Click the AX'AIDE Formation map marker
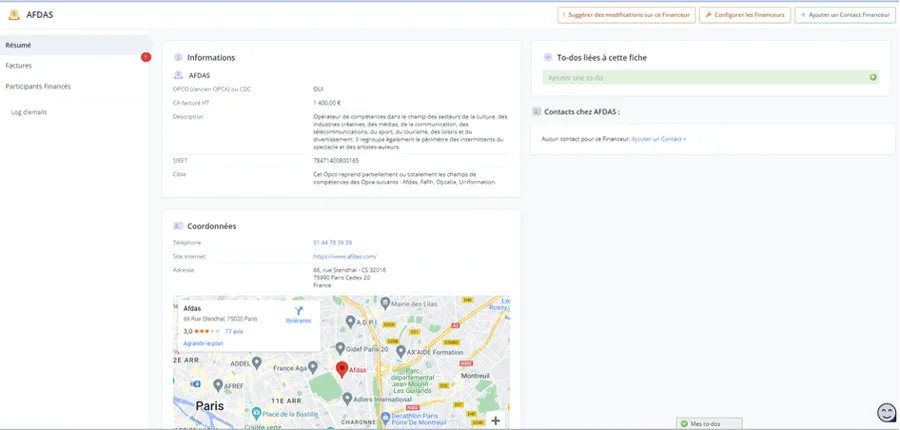The height and width of the screenshot is (430, 900). pyautogui.click(x=401, y=351)
